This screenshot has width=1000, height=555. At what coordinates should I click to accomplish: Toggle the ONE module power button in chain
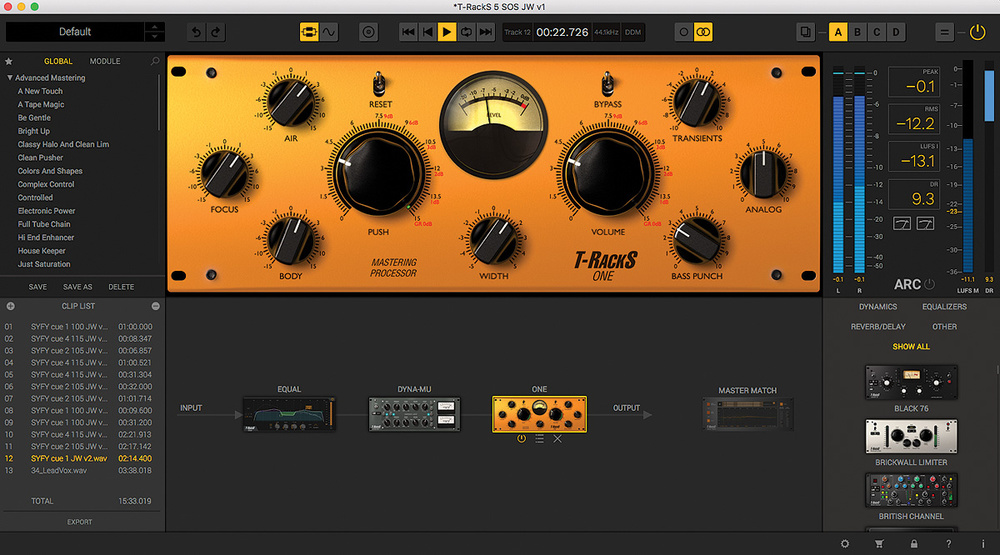coord(521,438)
